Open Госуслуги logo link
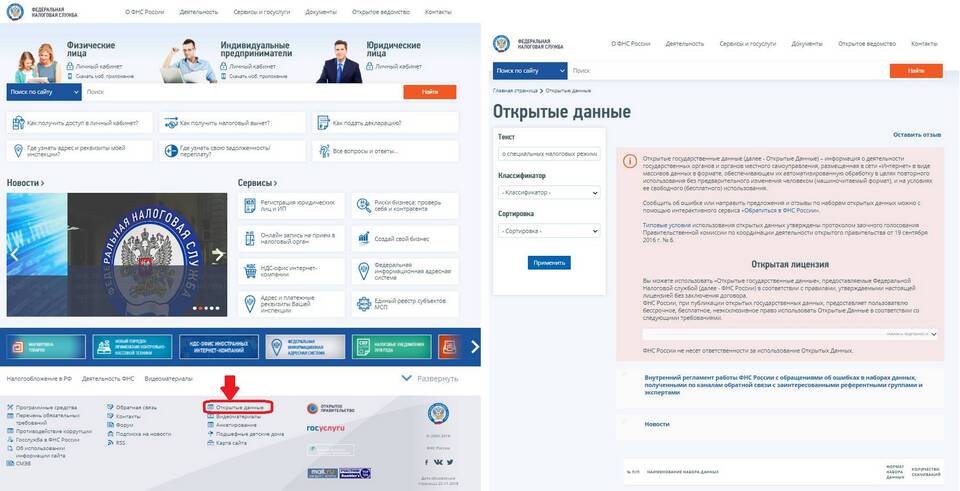The image size is (960, 491). pyautogui.click(x=326, y=428)
